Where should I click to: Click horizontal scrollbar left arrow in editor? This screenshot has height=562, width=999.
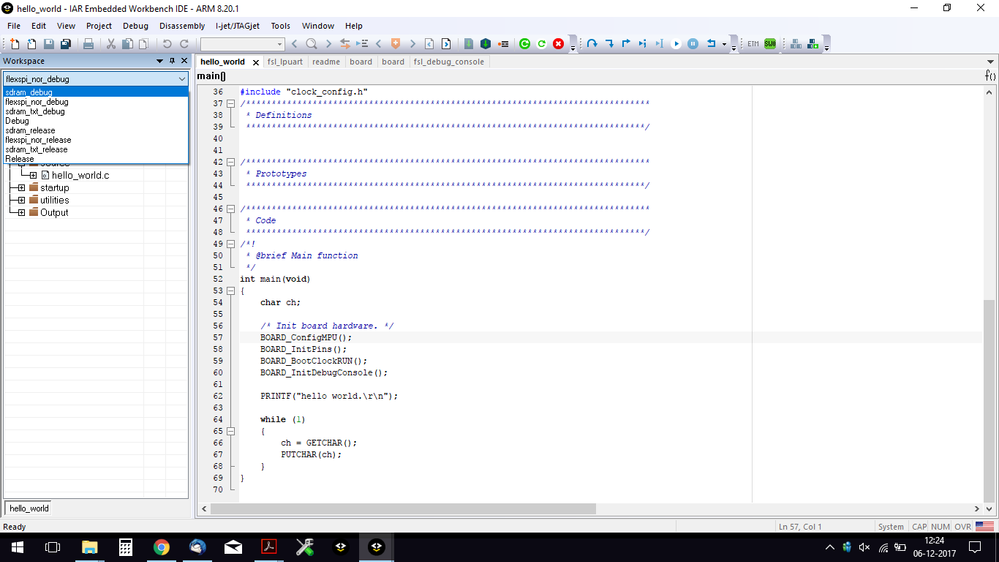pos(204,508)
